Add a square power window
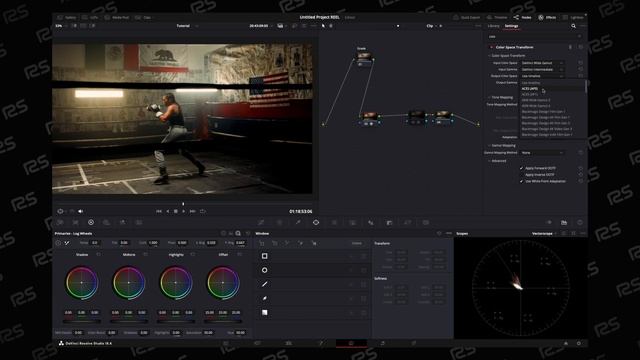This screenshot has height=360, width=640. tap(264, 256)
